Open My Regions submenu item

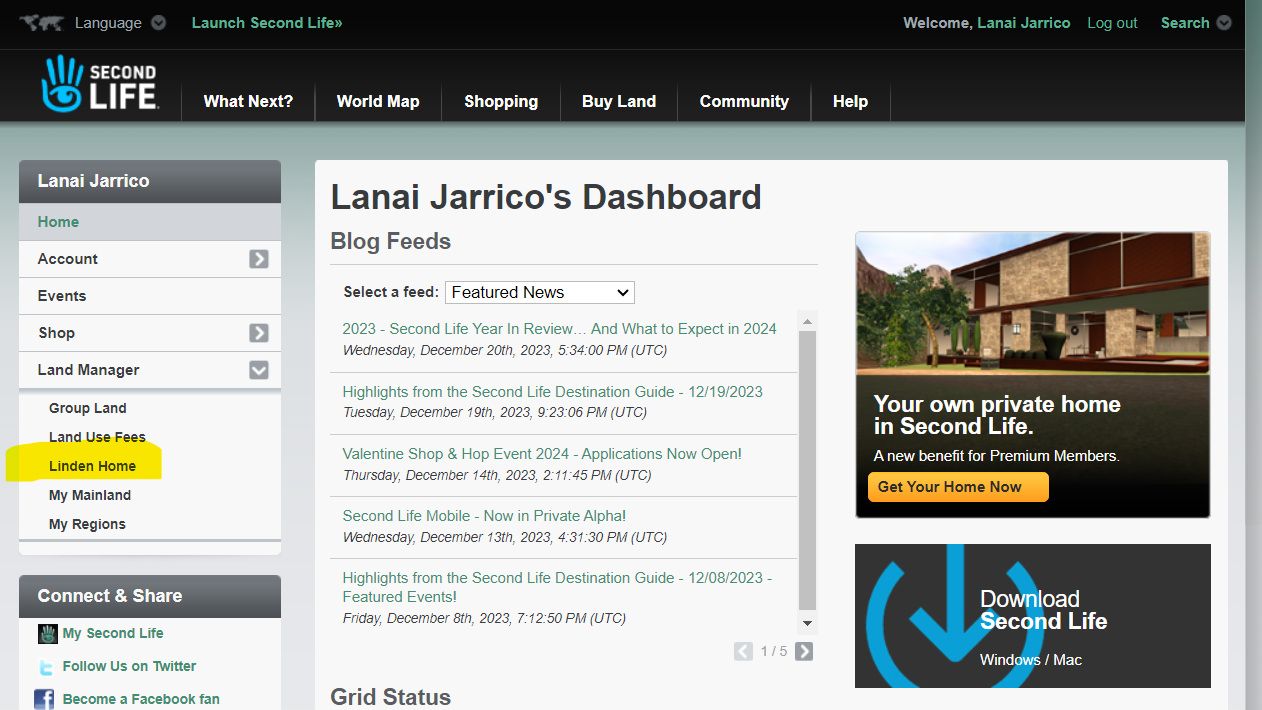tap(87, 524)
